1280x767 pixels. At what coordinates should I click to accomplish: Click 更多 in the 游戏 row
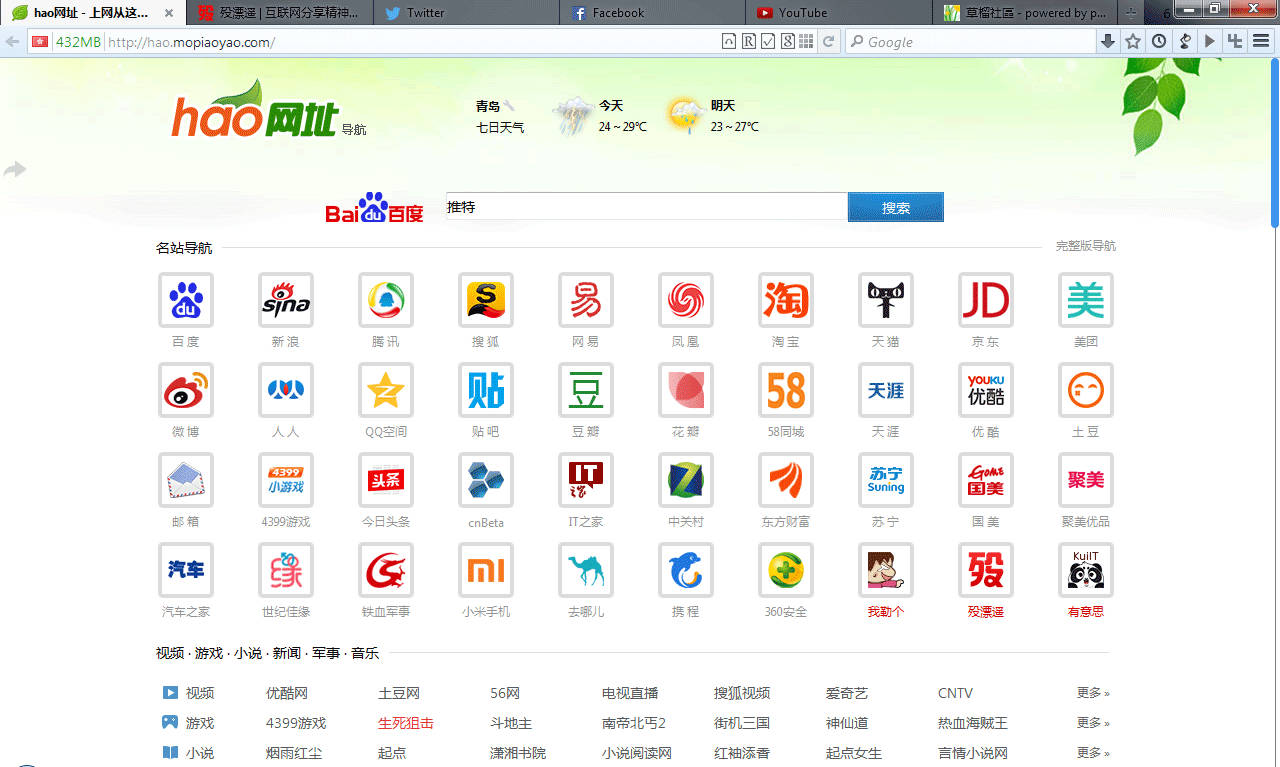(1093, 723)
